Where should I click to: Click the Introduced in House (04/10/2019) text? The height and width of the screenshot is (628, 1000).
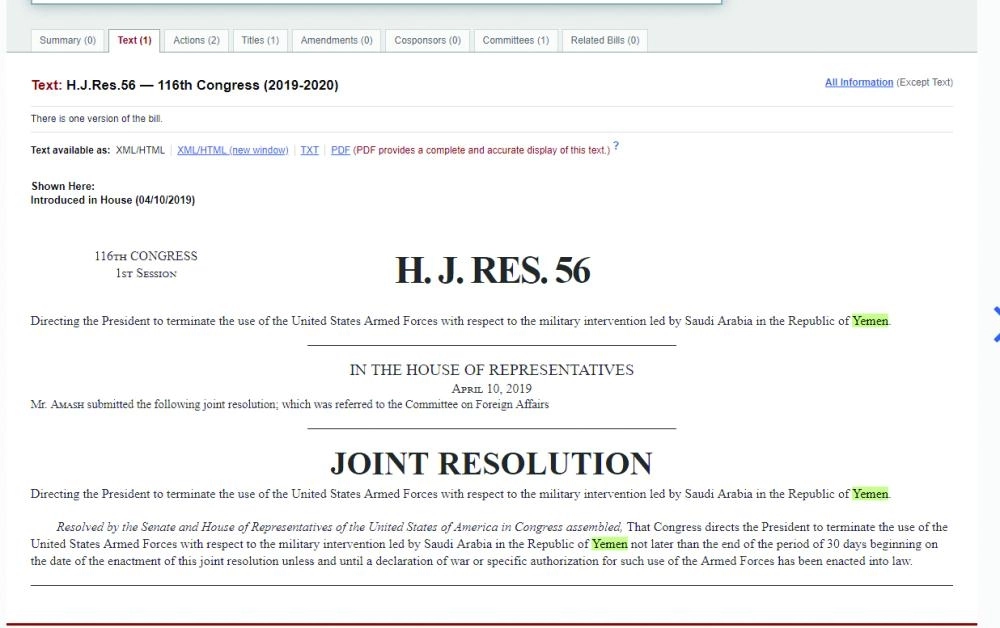coord(112,200)
